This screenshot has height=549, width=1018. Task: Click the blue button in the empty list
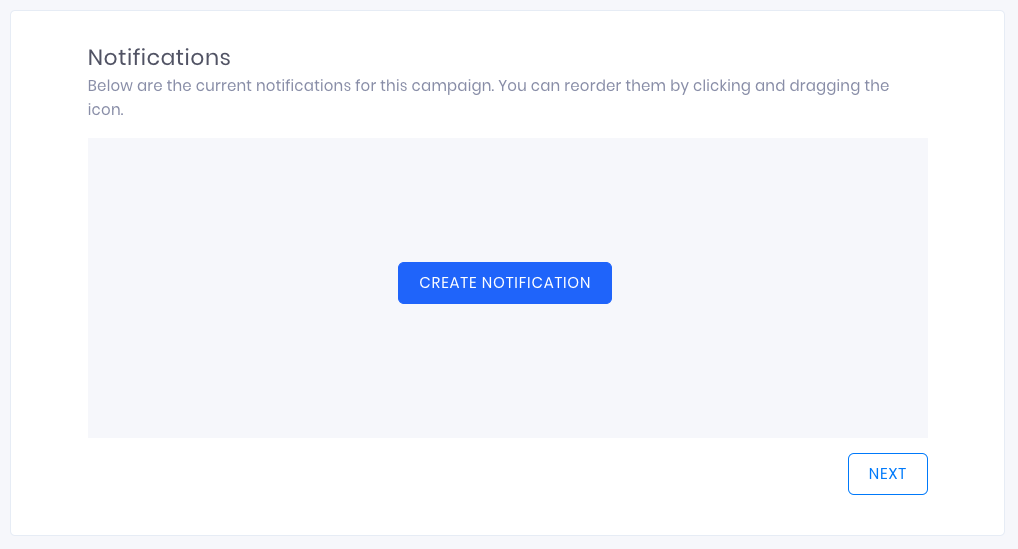504,283
